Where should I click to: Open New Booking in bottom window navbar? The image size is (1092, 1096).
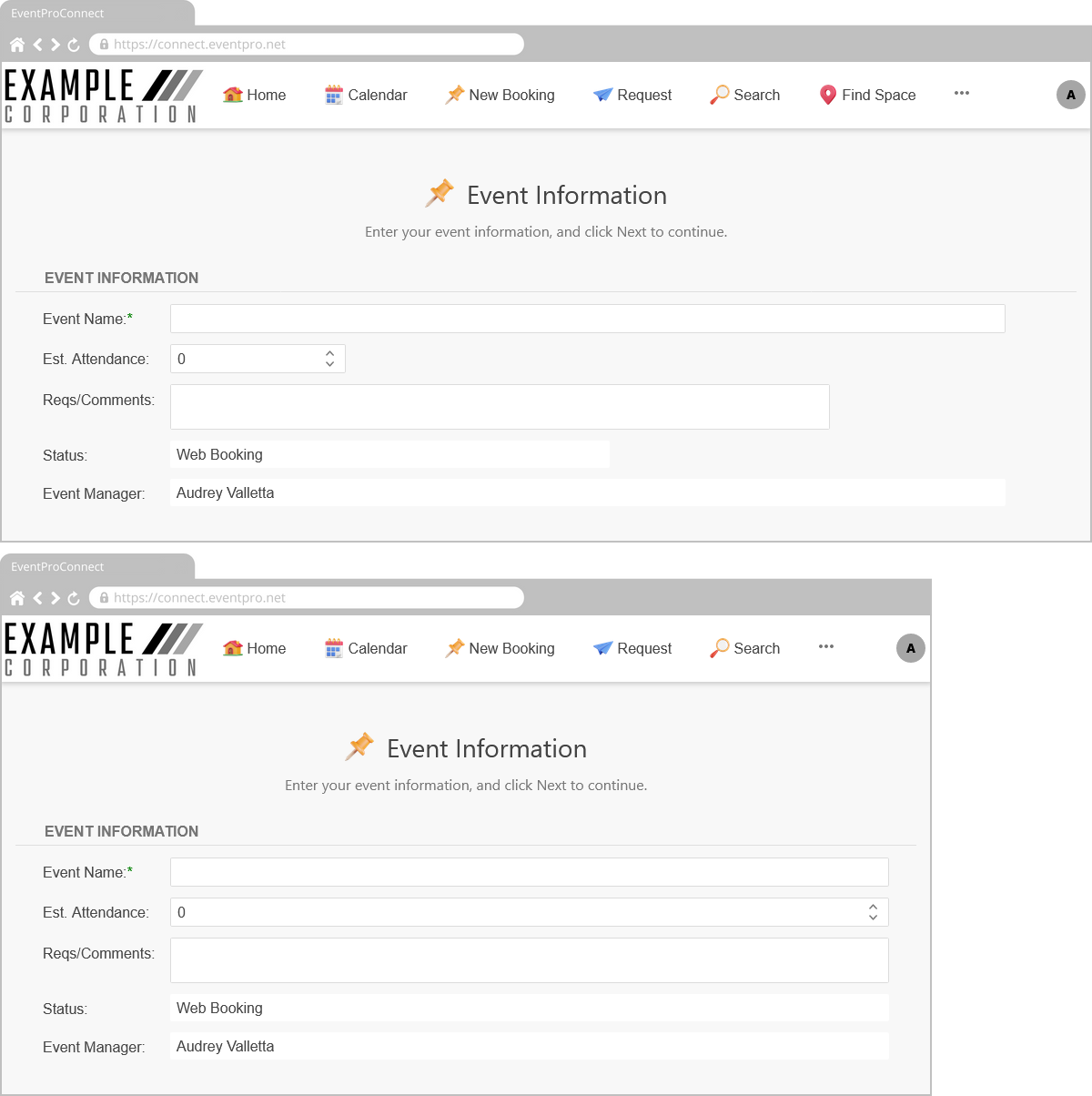pos(500,648)
